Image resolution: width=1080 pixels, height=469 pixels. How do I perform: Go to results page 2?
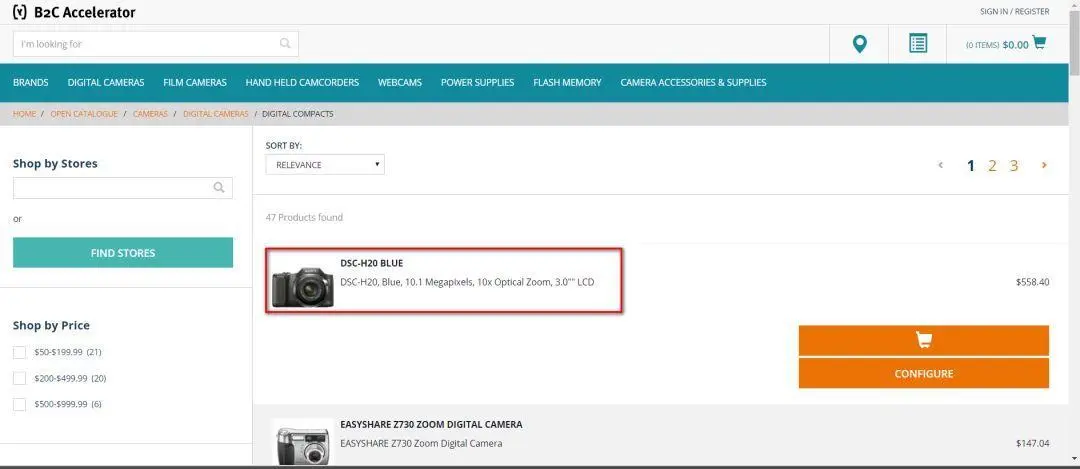click(992, 165)
